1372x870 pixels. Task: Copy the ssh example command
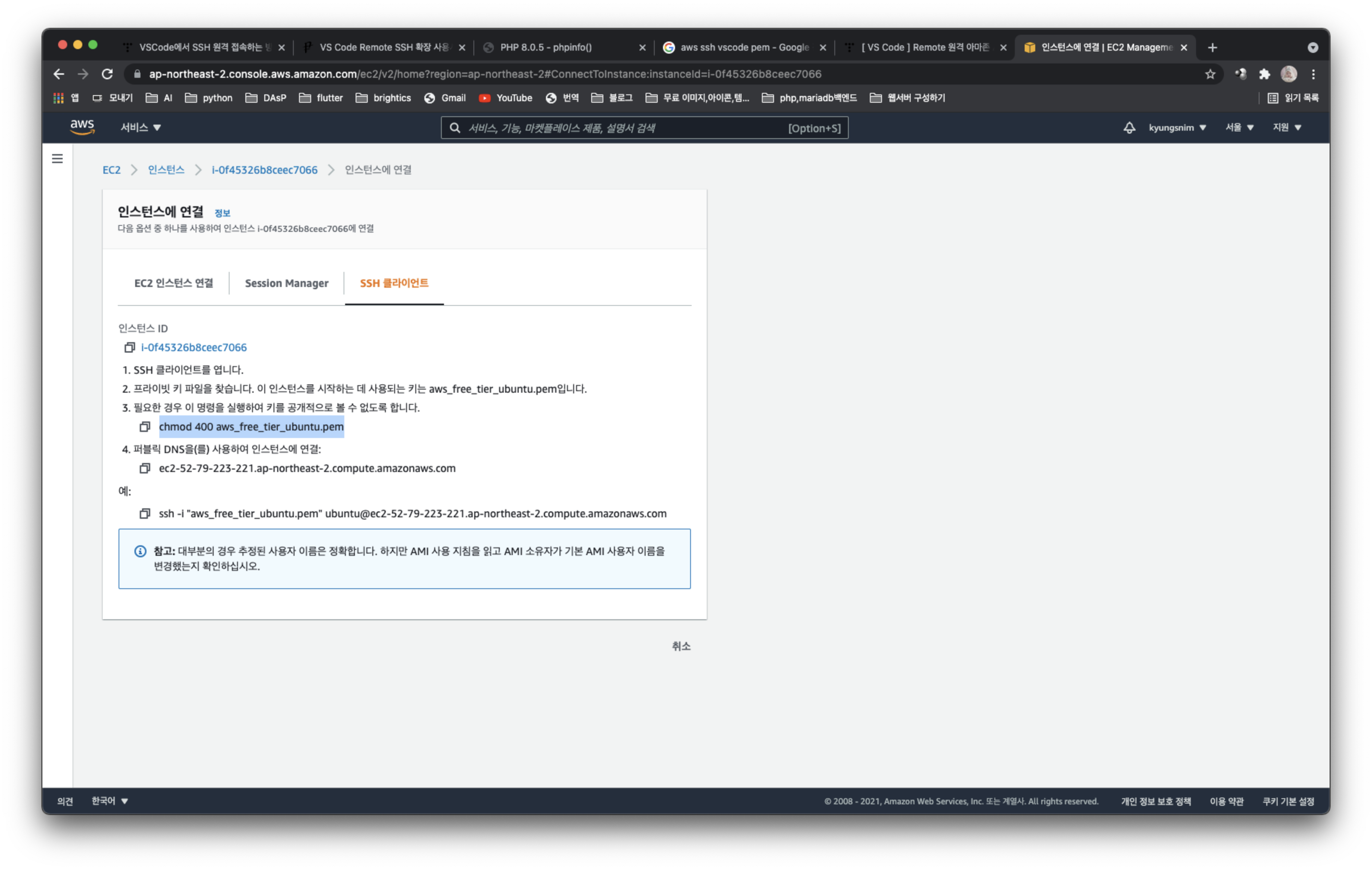(x=145, y=514)
